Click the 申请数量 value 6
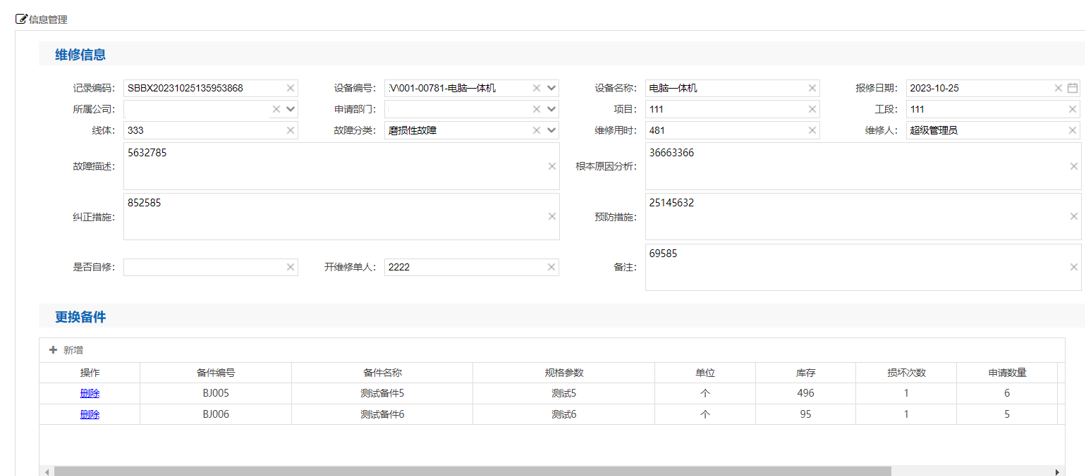Screen dimensions: 1085x476 (1007, 393)
